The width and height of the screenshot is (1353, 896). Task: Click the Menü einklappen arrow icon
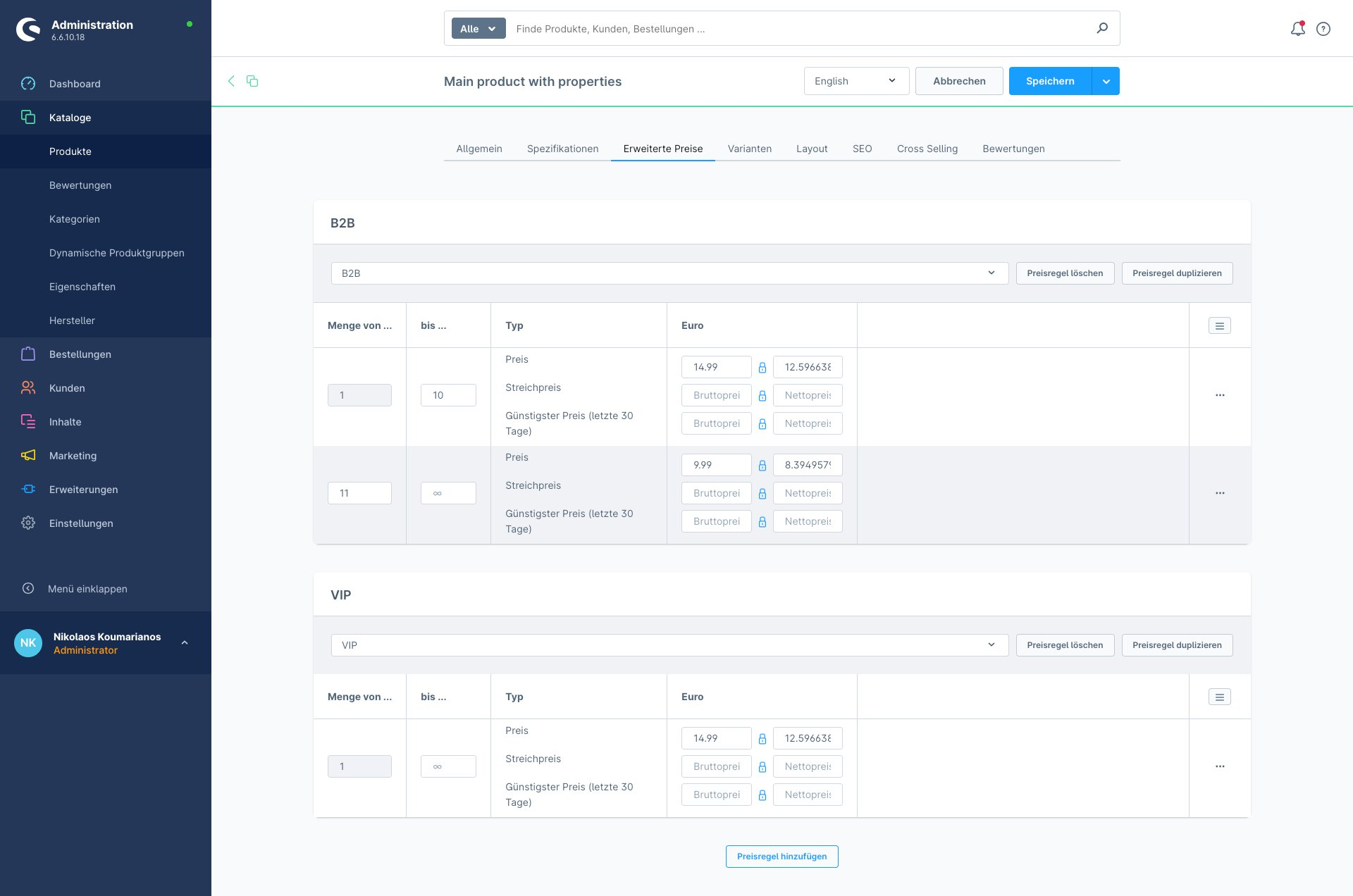point(28,589)
